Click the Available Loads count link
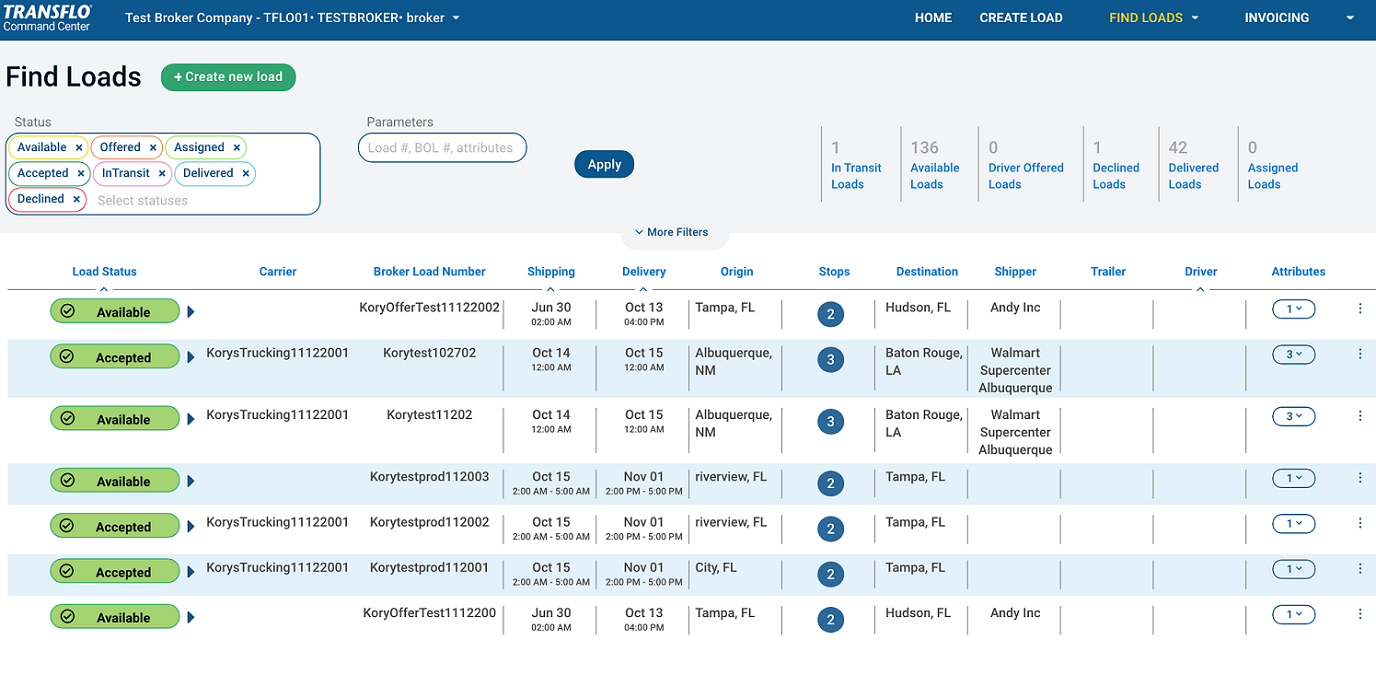This screenshot has height=675, width=1376. click(934, 176)
